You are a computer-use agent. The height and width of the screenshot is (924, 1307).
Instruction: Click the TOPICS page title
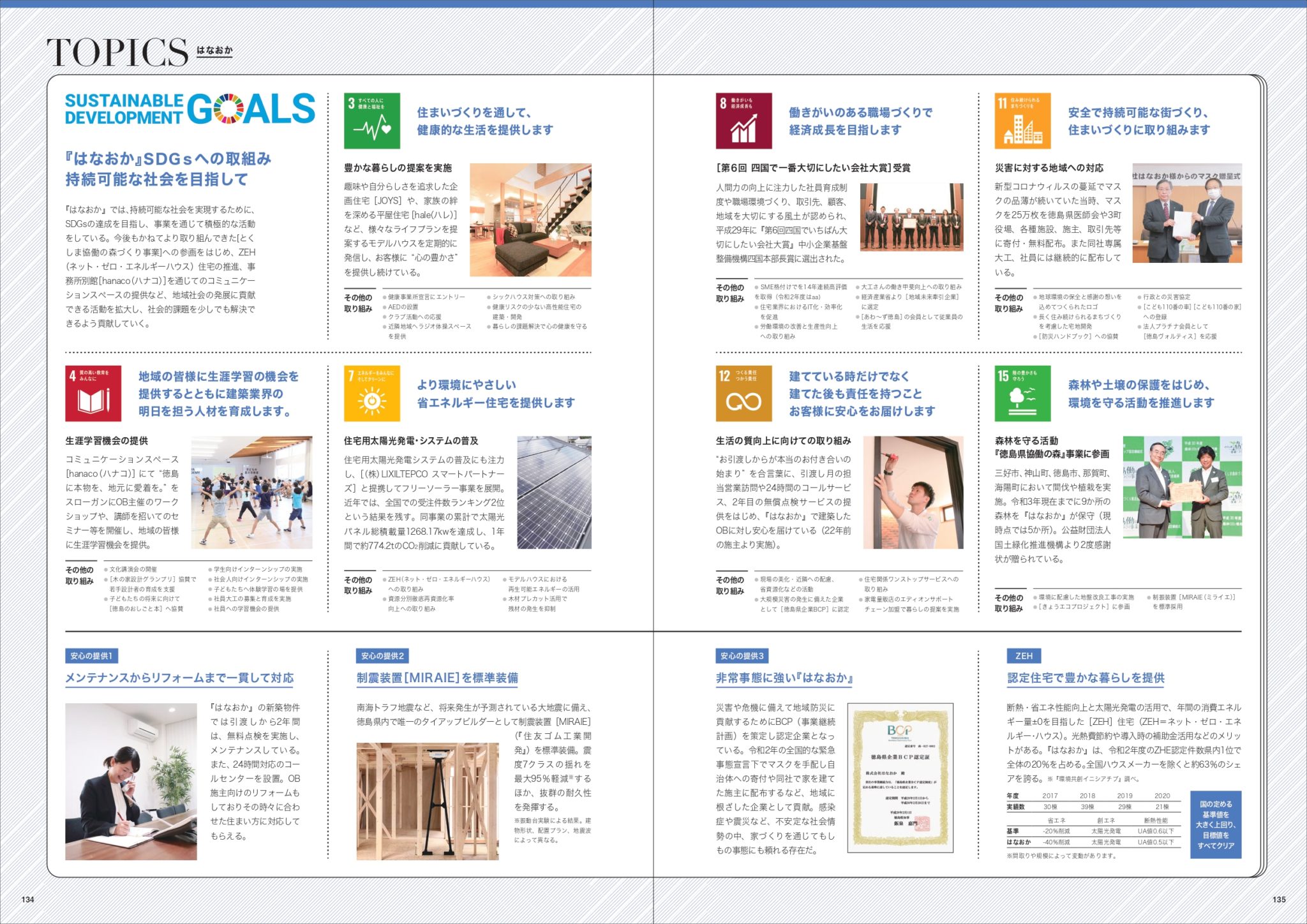click(117, 52)
